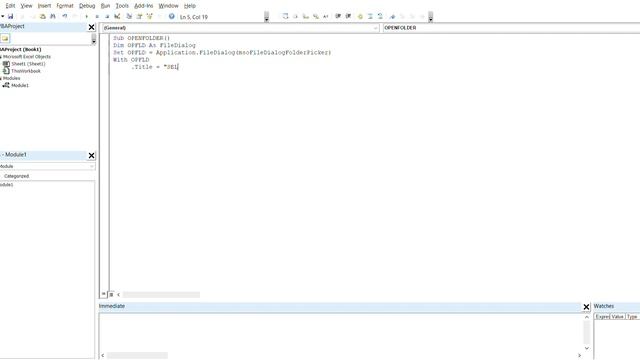
Task: Open the Run menu
Action: pyautogui.click(x=105, y=6)
